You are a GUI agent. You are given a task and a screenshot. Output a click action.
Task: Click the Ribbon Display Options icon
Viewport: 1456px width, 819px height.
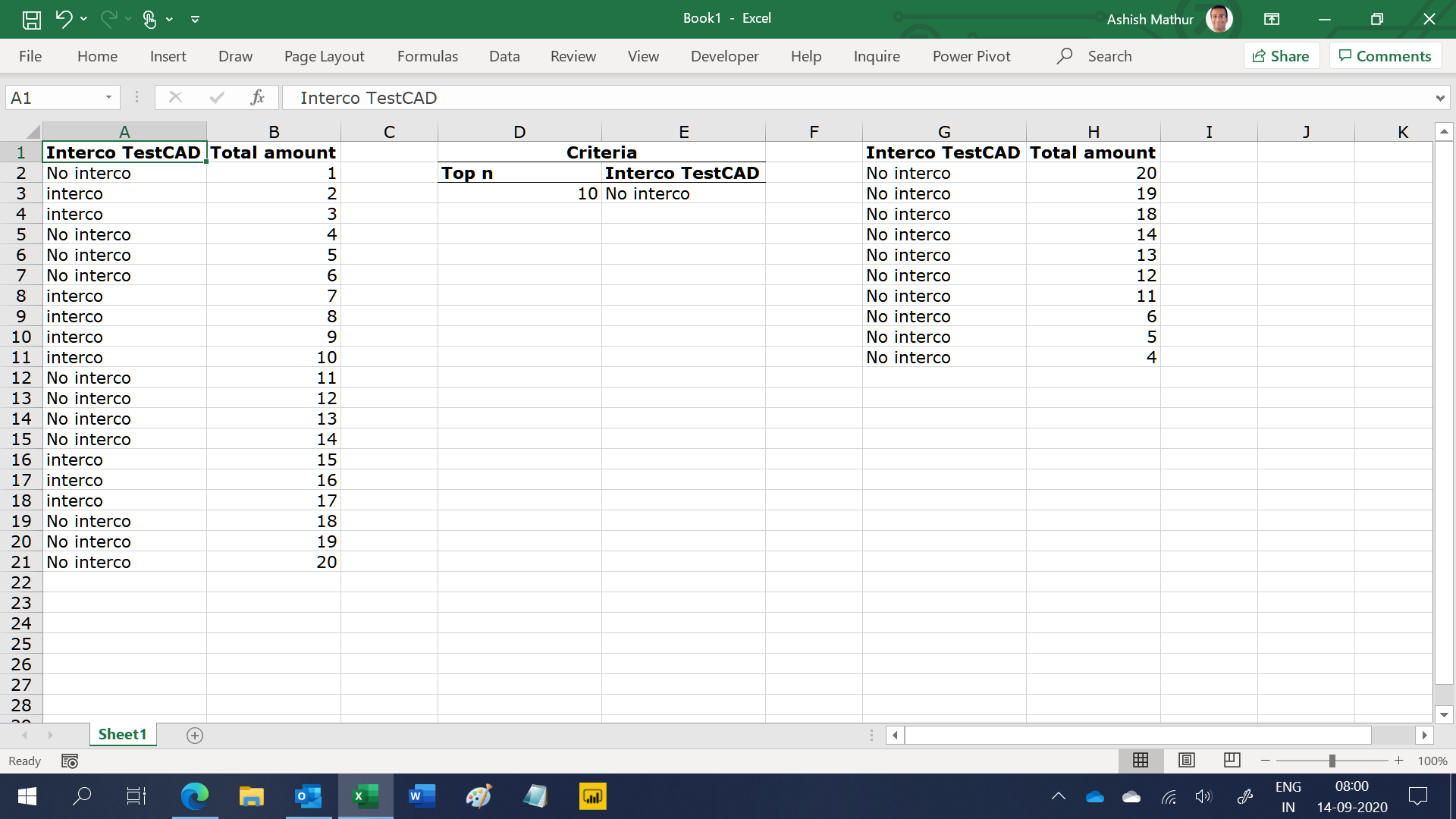coord(1272,19)
